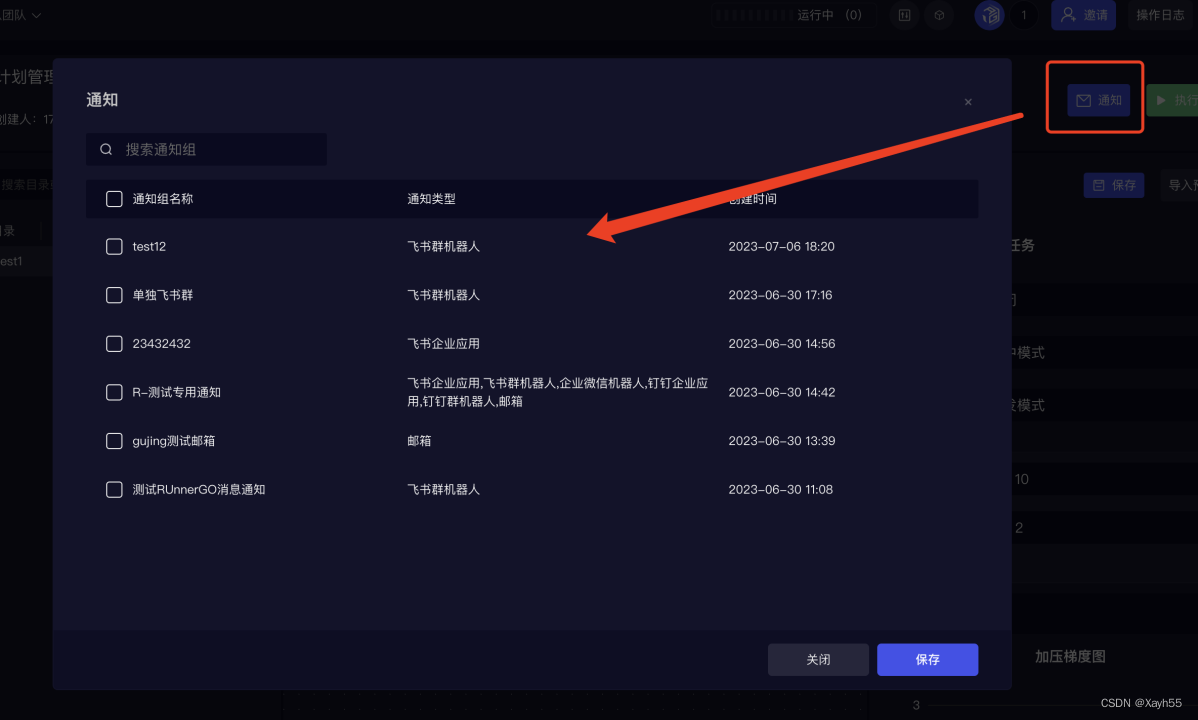Click the 通知组名称 column header text
This screenshot has width=1198, height=720.
163,199
